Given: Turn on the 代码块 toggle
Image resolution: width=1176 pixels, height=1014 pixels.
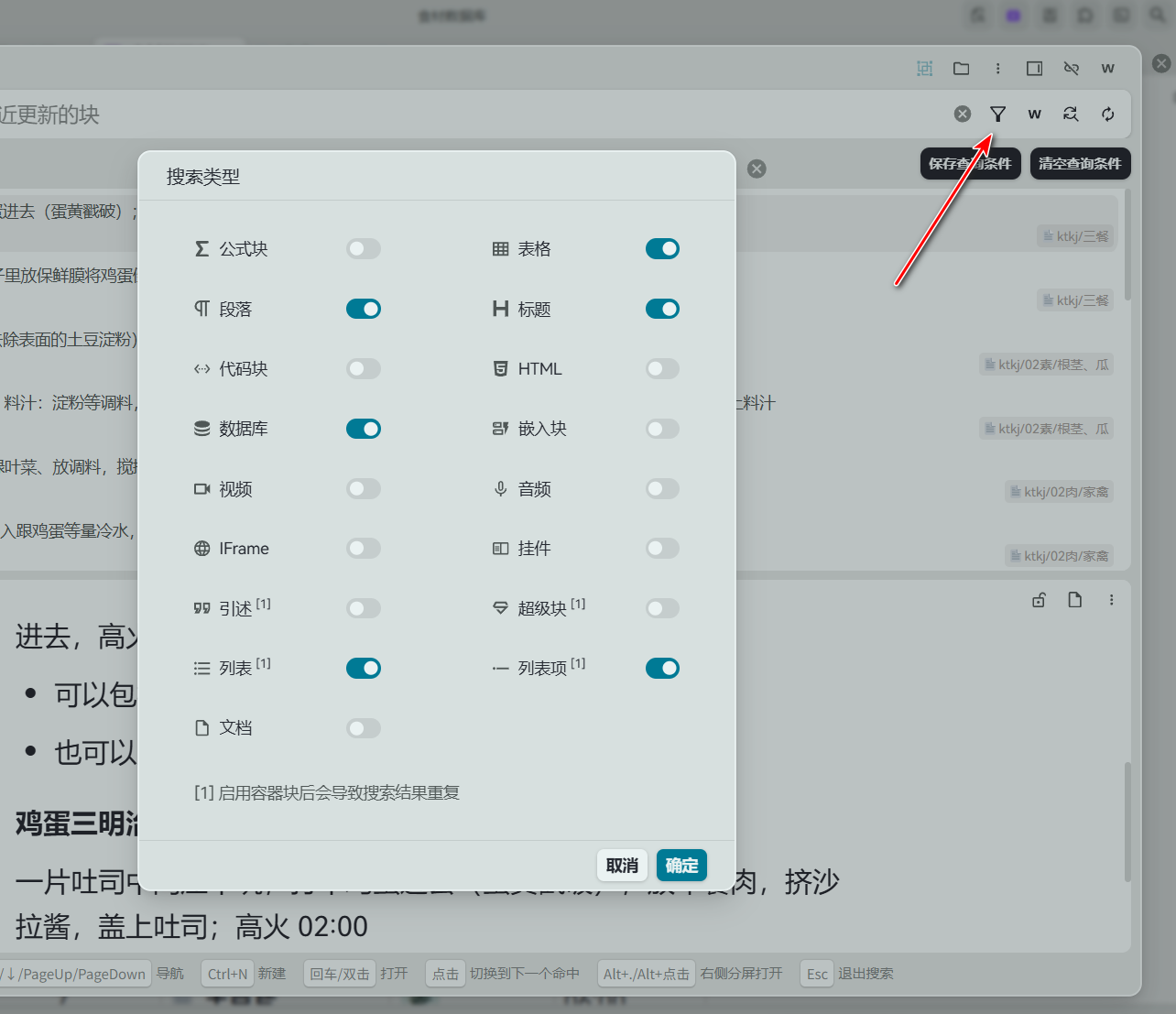Looking at the screenshot, I should [x=363, y=369].
